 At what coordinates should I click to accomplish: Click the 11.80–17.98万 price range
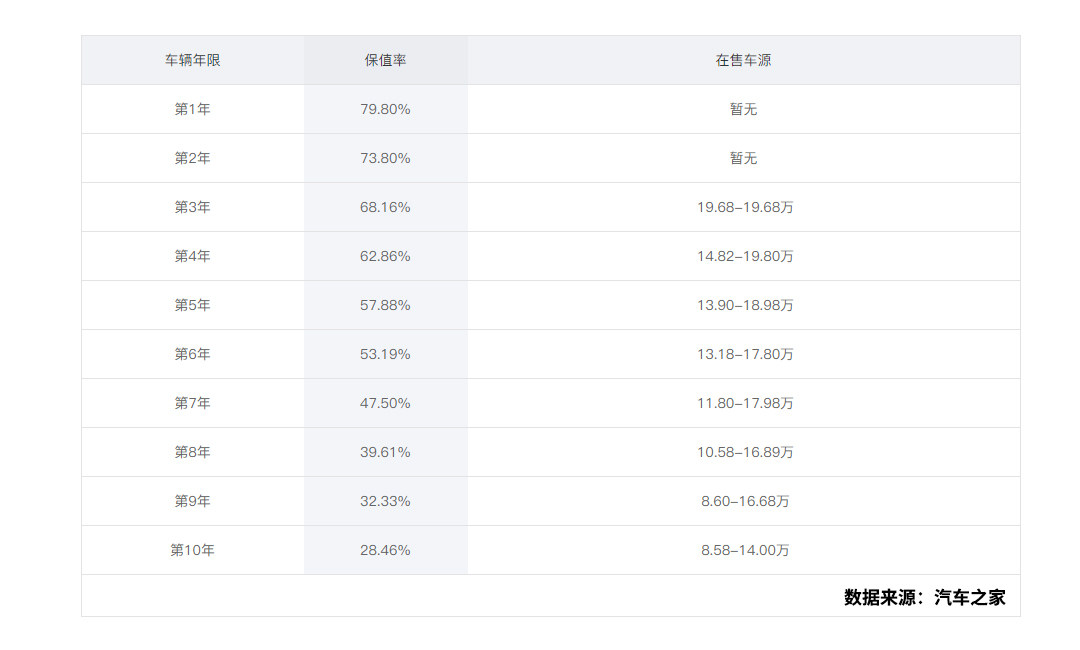(x=745, y=403)
